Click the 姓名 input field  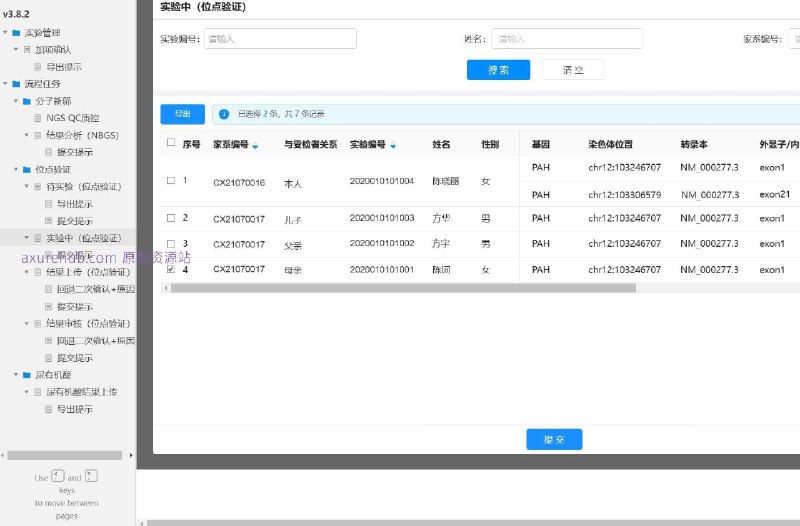(567, 39)
